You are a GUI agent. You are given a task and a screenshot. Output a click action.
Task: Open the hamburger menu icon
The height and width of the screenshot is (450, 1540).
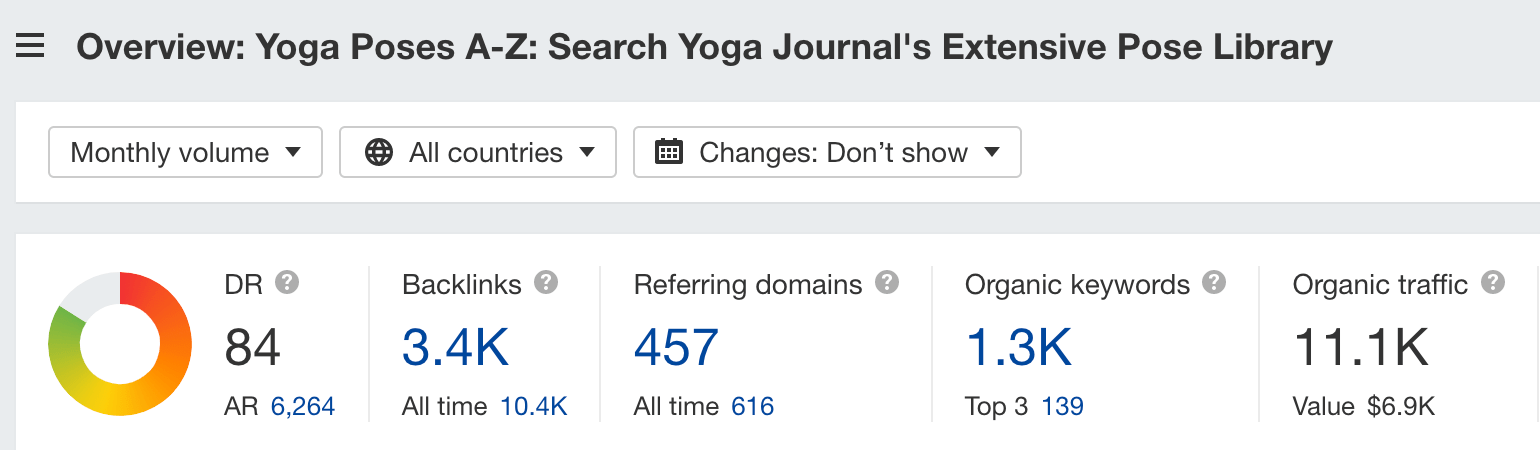pos(30,46)
